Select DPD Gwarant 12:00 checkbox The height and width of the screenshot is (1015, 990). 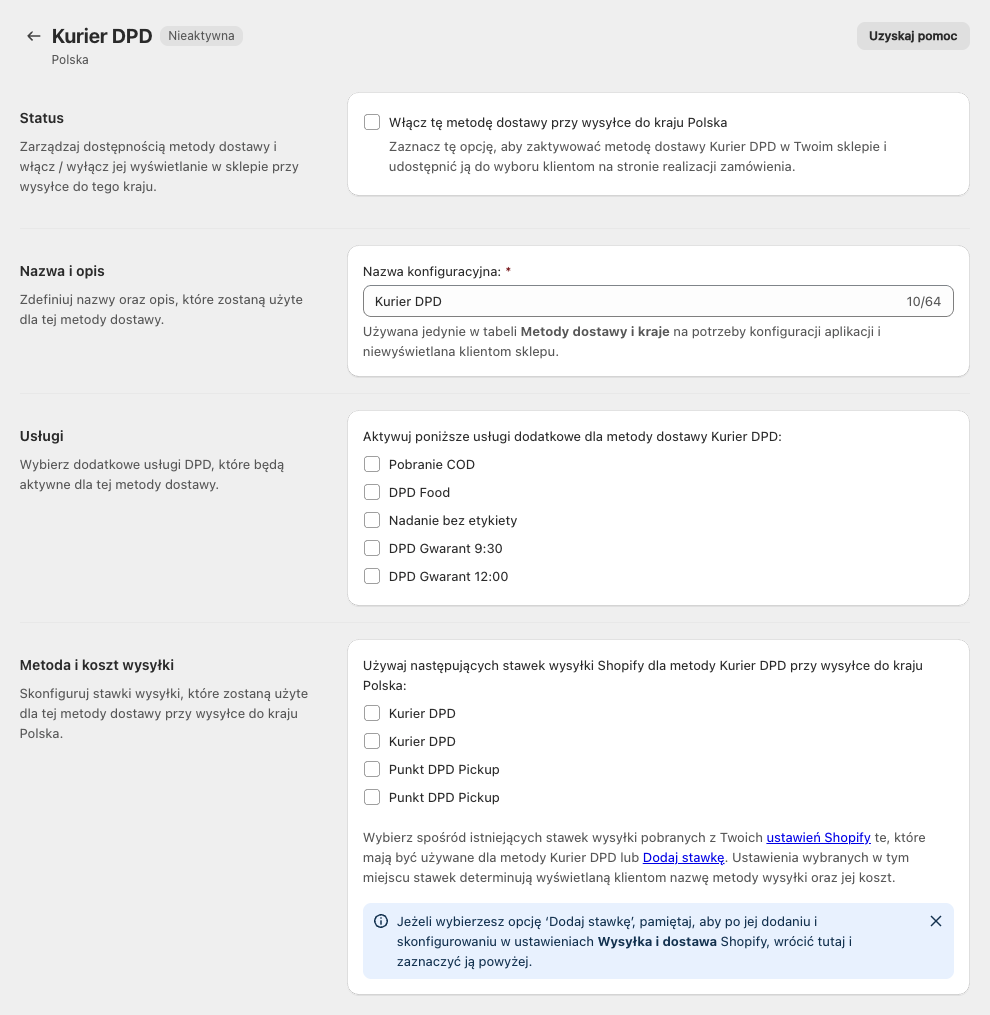pyautogui.click(x=372, y=576)
